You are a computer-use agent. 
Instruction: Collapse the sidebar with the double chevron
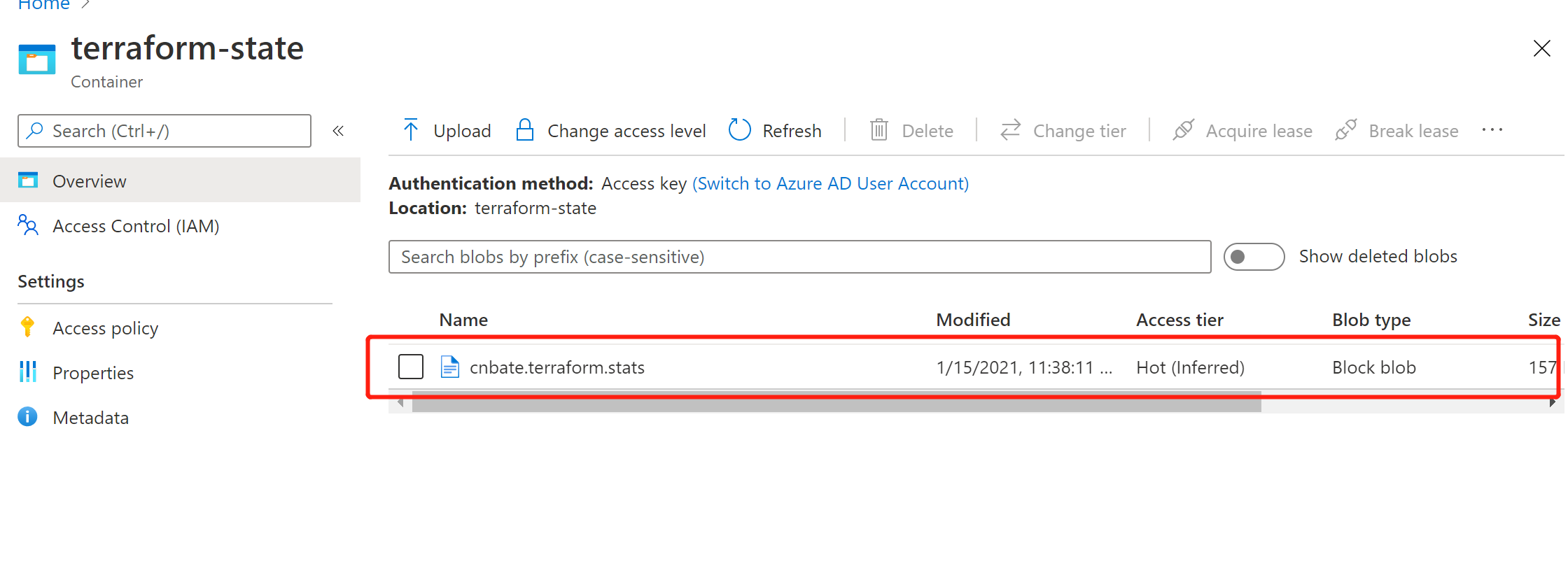click(338, 131)
